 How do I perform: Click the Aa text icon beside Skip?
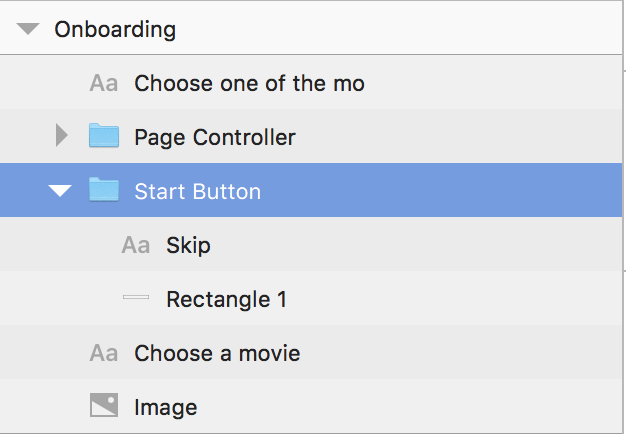[136, 245]
